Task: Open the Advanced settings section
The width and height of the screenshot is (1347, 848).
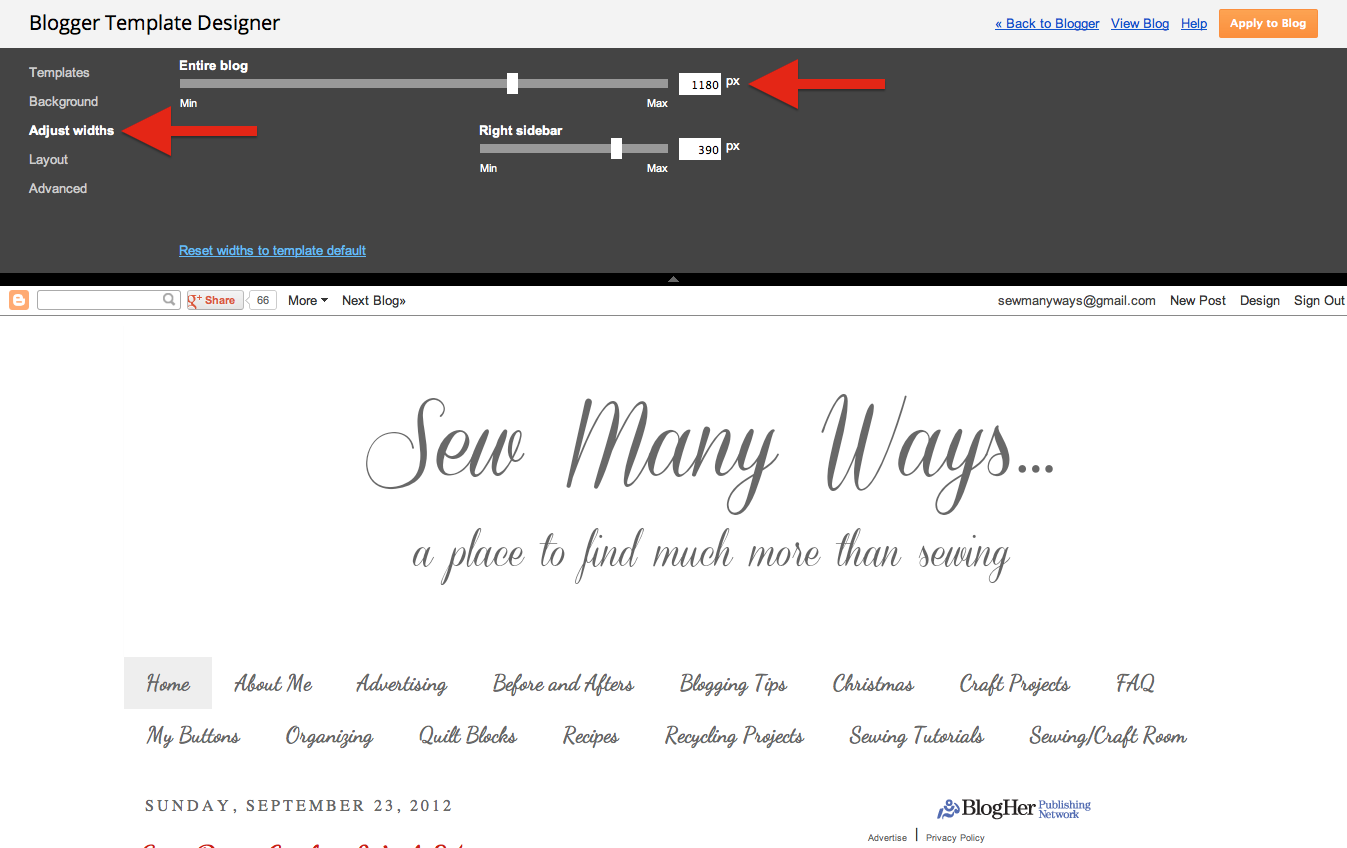Action: click(57, 188)
